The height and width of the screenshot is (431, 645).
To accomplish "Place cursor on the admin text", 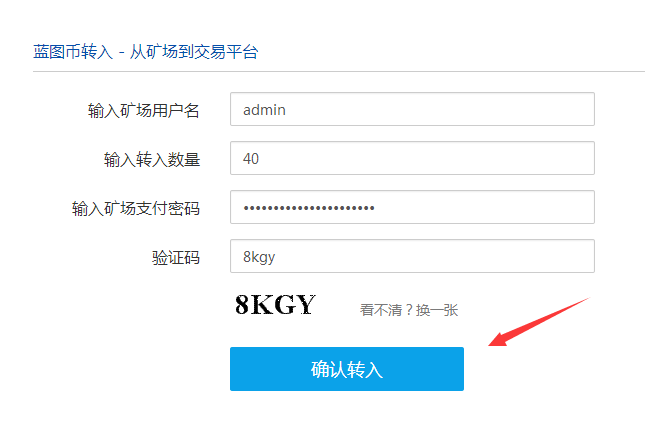I will point(264,110).
